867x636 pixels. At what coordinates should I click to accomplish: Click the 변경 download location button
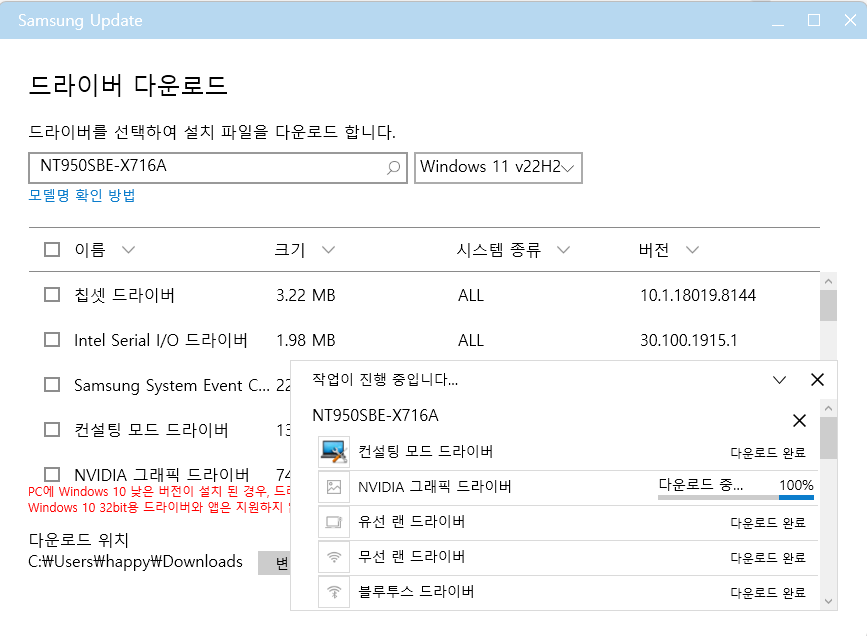tap(274, 563)
